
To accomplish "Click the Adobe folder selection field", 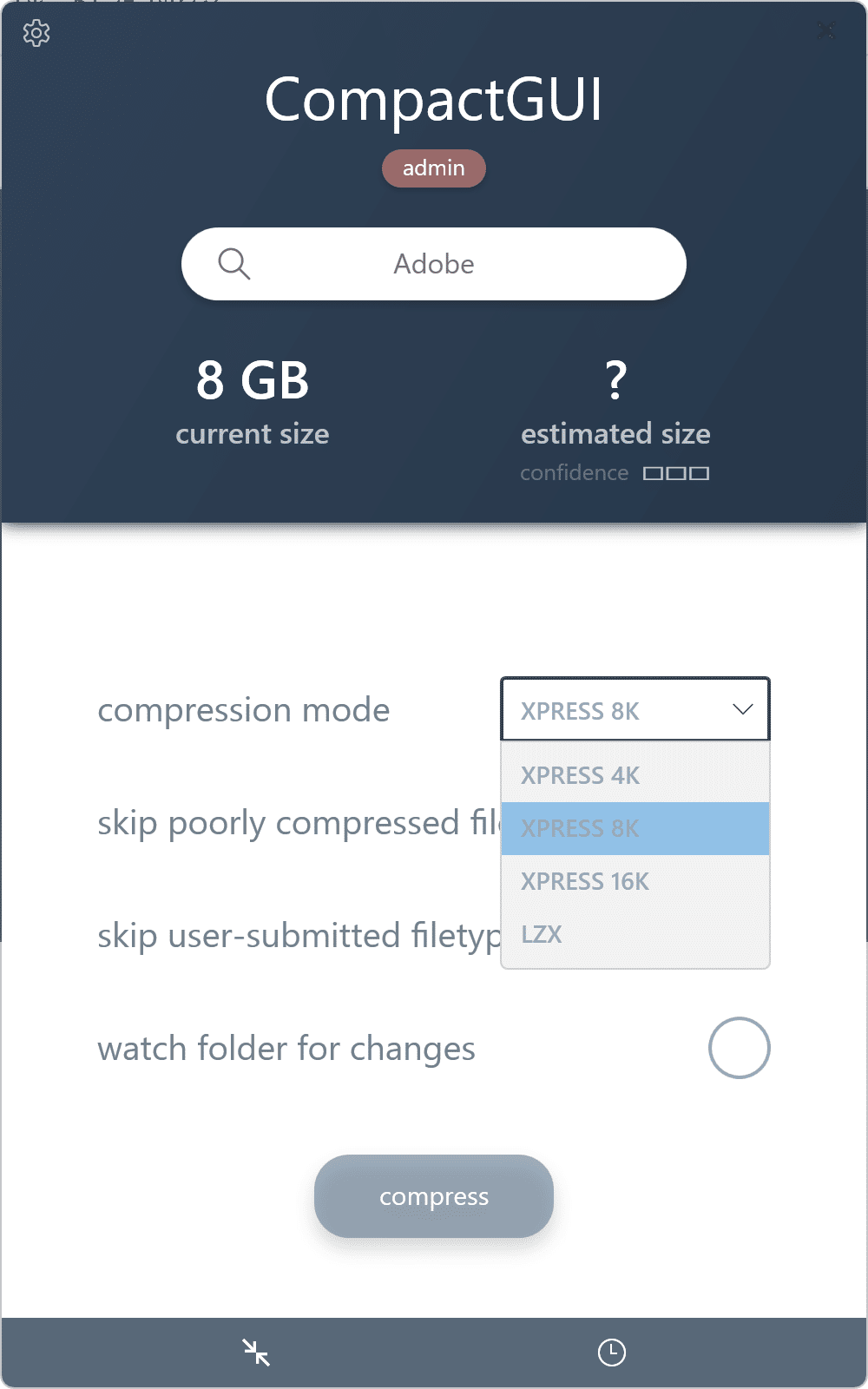I will tap(434, 264).
